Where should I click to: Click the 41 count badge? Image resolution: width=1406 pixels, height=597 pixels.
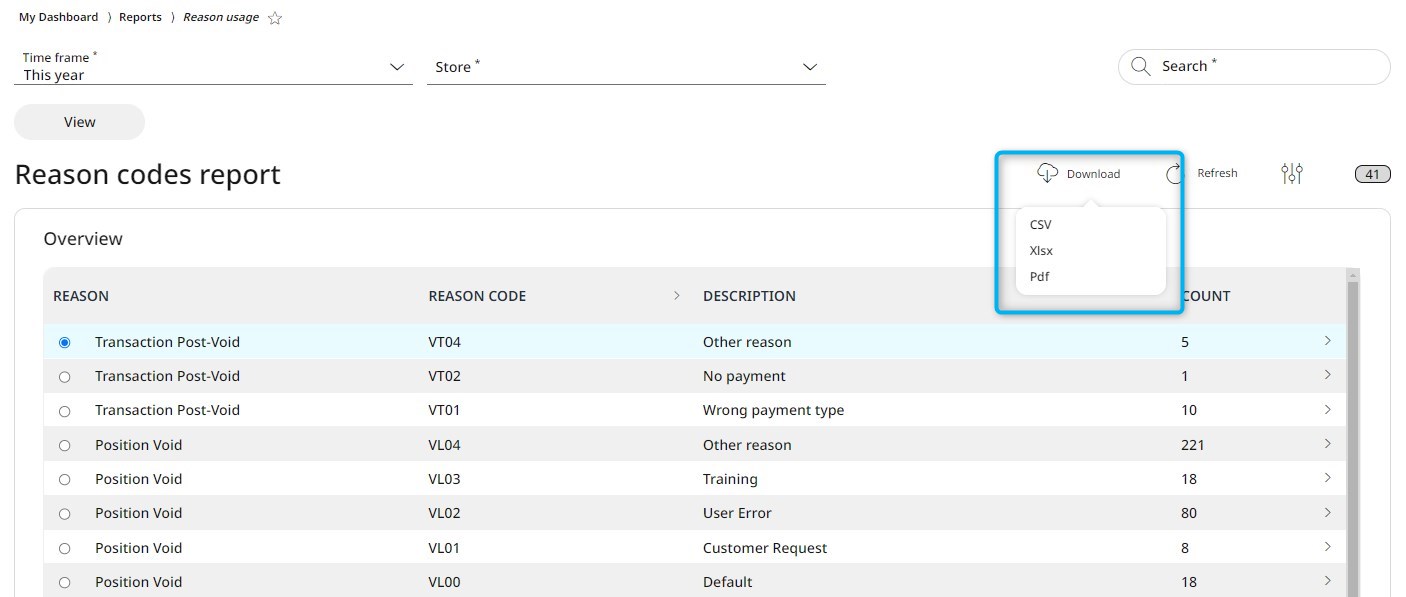click(x=1372, y=174)
